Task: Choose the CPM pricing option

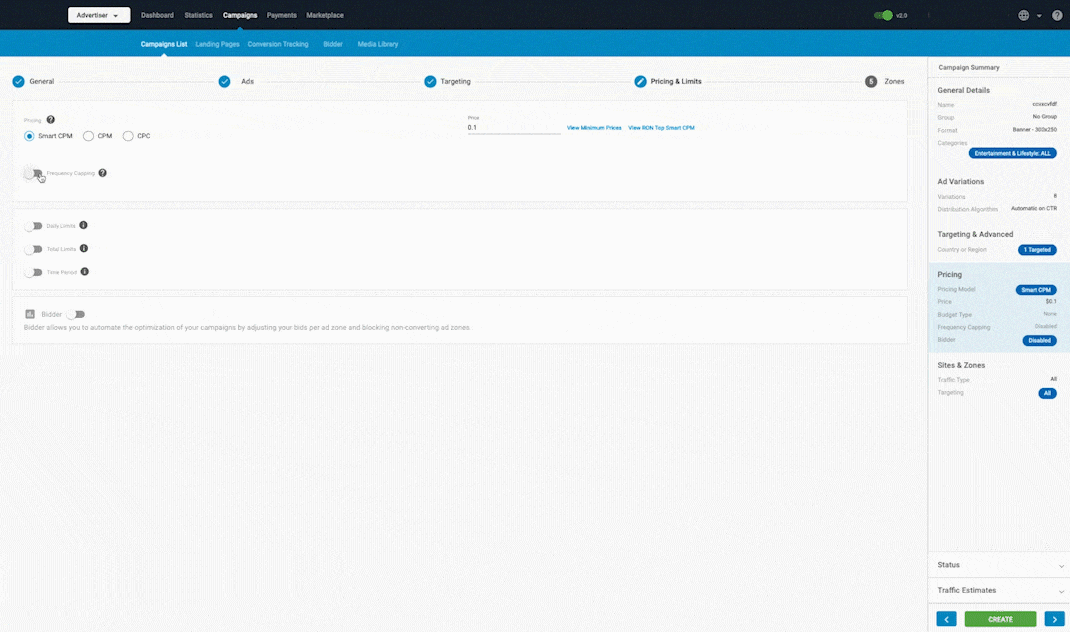Action: click(89, 136)
